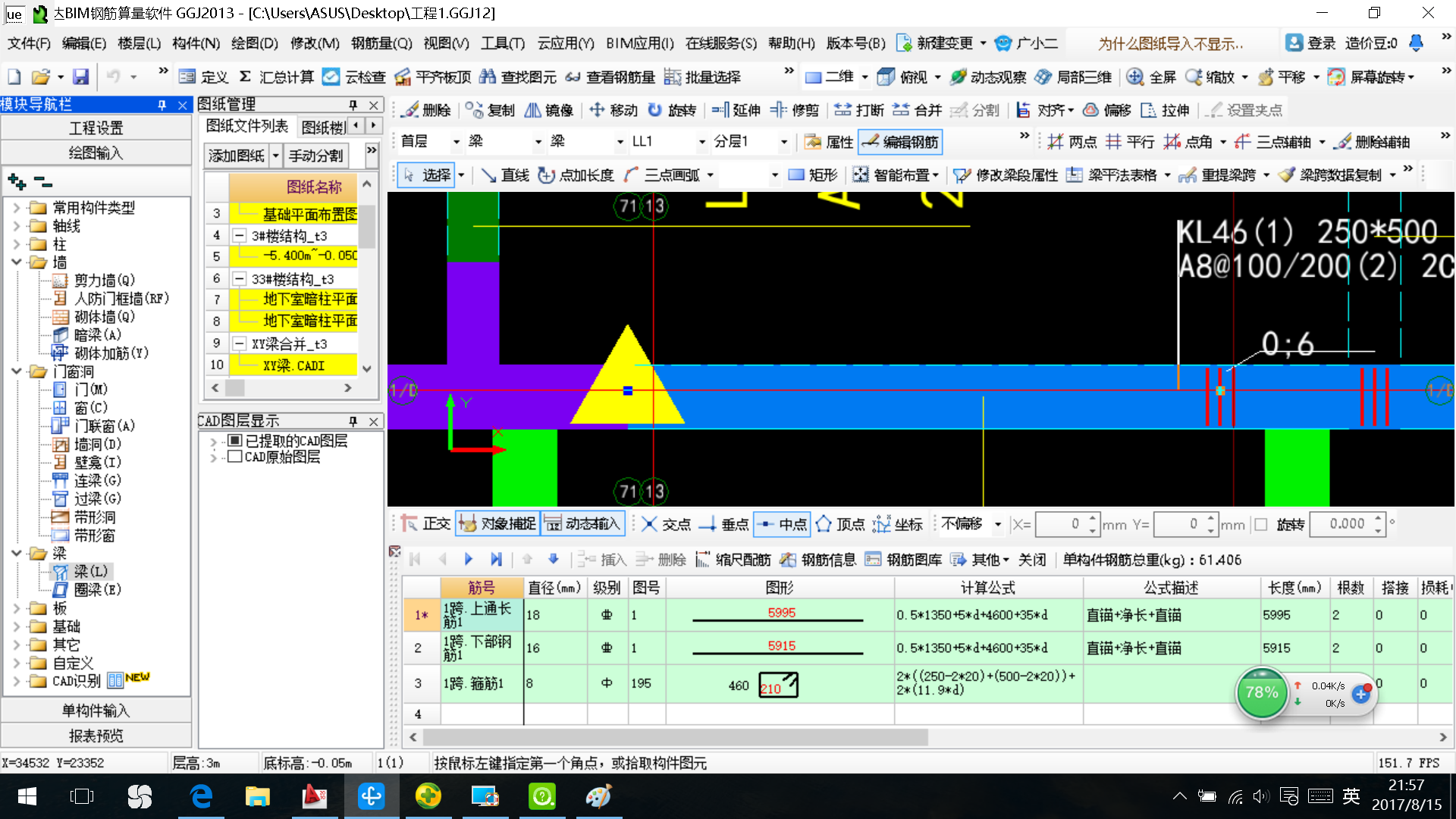The width and height of the screenshot is (1456, 819).
Task: Click 编辑钢筋 button
Action: (901, 142)
